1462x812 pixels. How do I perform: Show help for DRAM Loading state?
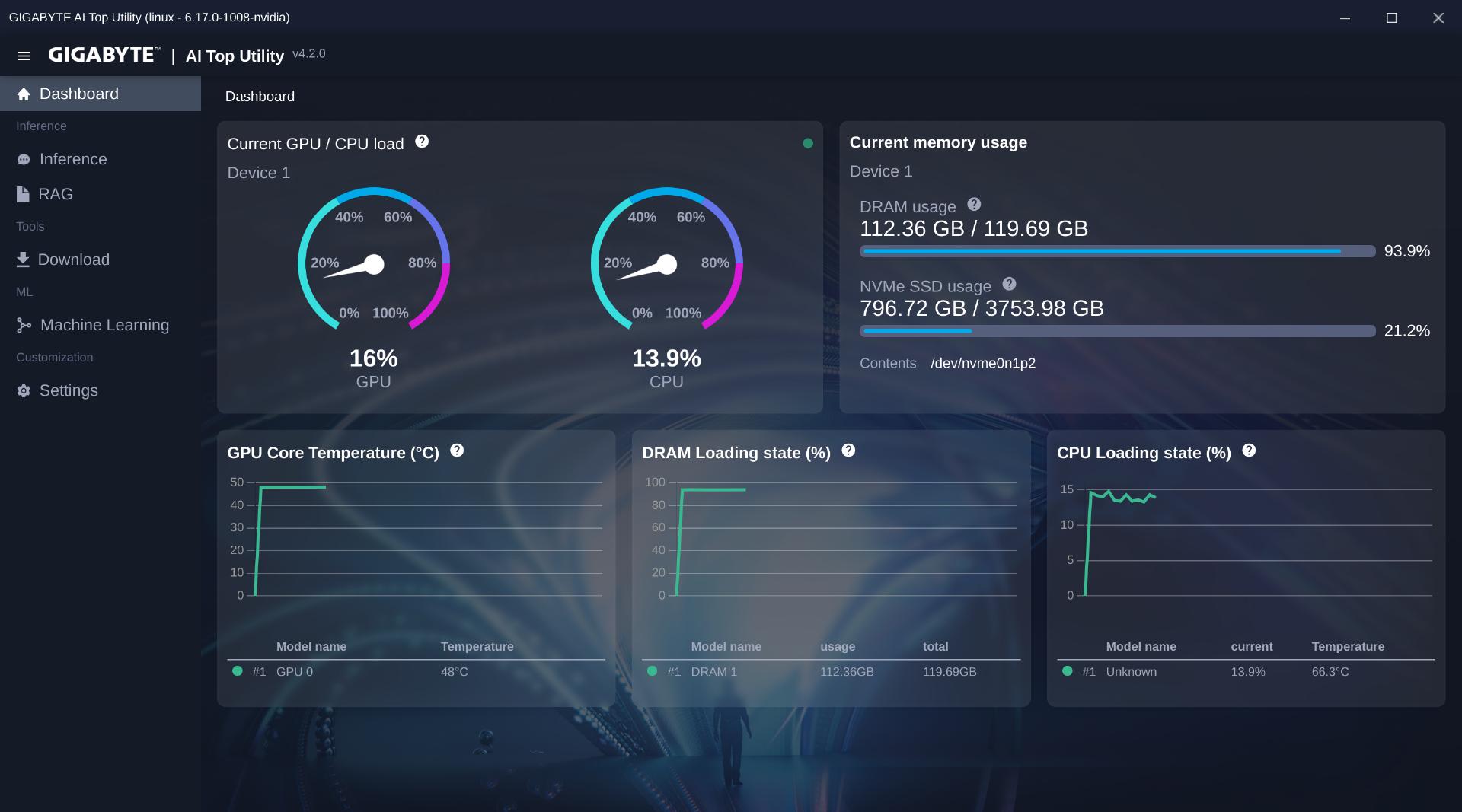(x=848, y=451)
